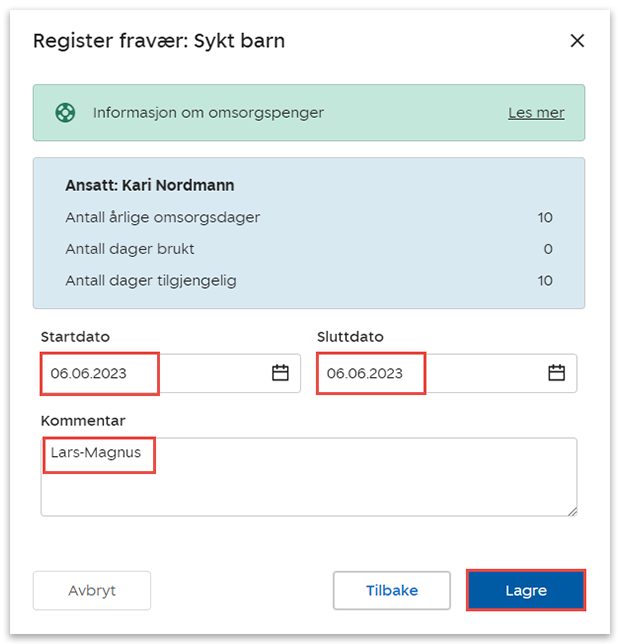Click the dialog title Register fravær: Sykt barn
This screenshot has width=620, height=644.
pyautogui.click(x=159, y=41)
